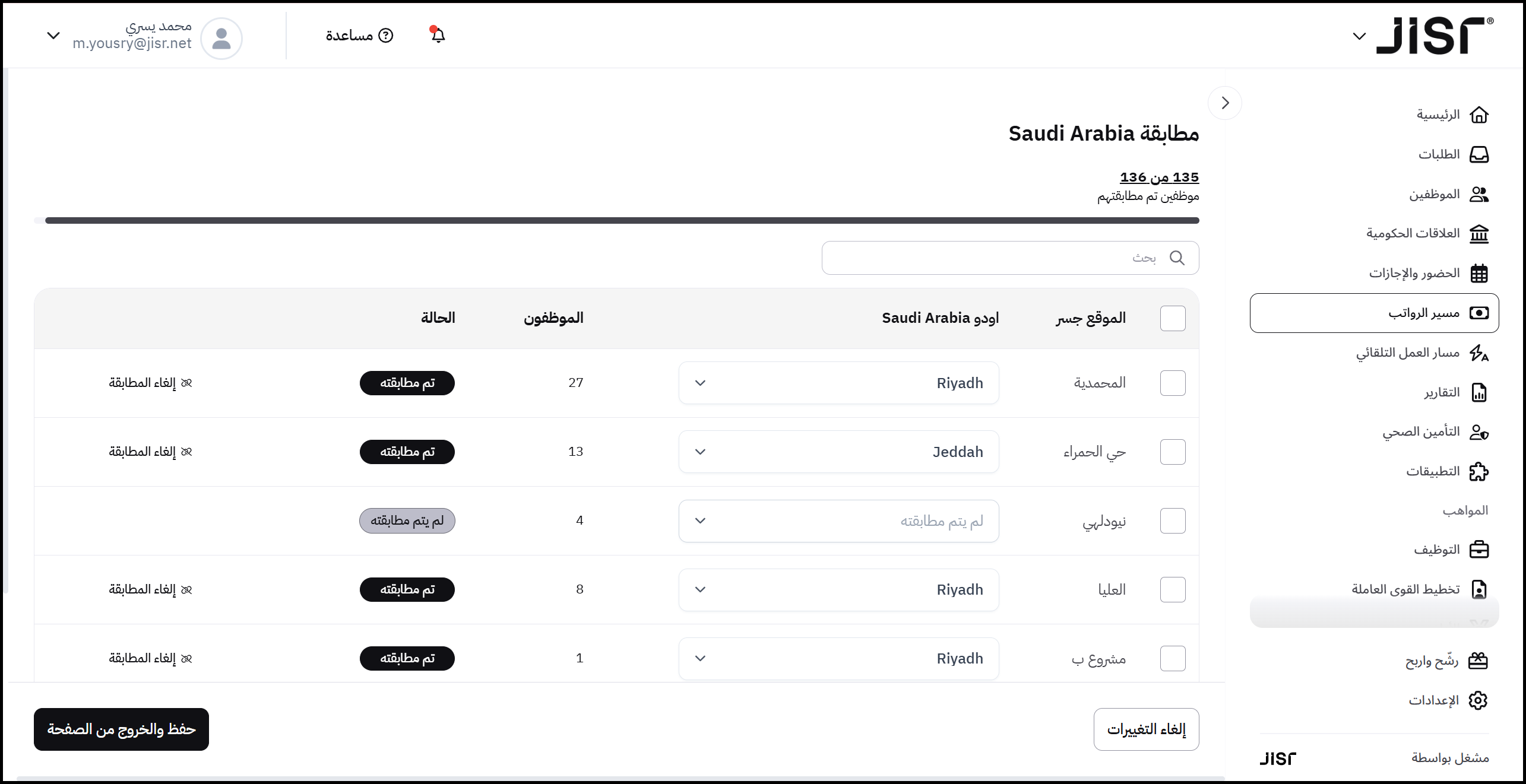Open the unmatched نيودلهي location dropdown

point(838,521)
